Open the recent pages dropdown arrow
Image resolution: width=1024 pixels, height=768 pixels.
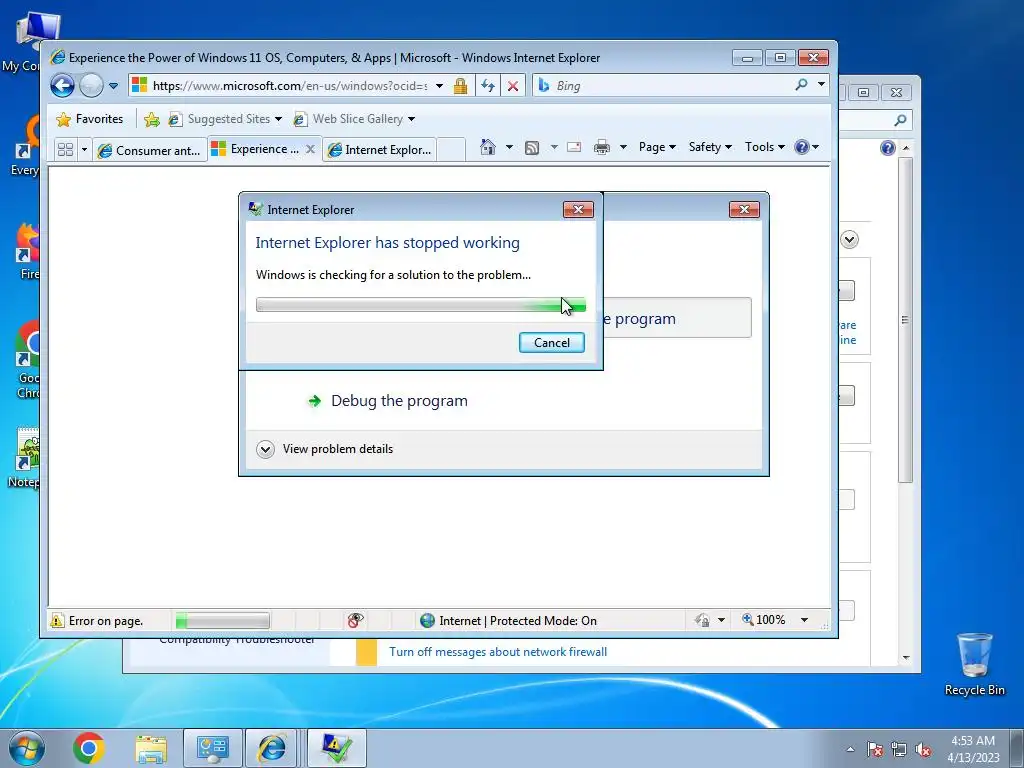(x=113, y=86)
